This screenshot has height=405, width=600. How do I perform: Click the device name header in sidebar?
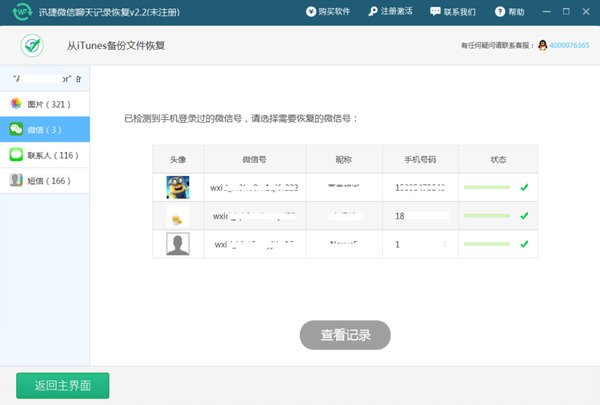coord(44,78)
